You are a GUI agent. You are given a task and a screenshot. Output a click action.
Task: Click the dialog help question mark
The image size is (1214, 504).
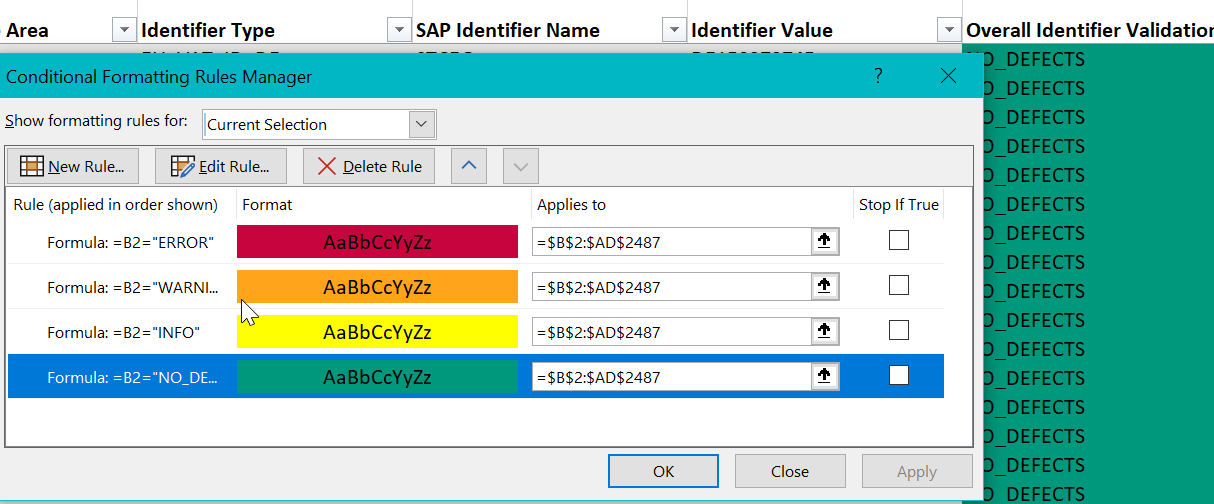878,76
